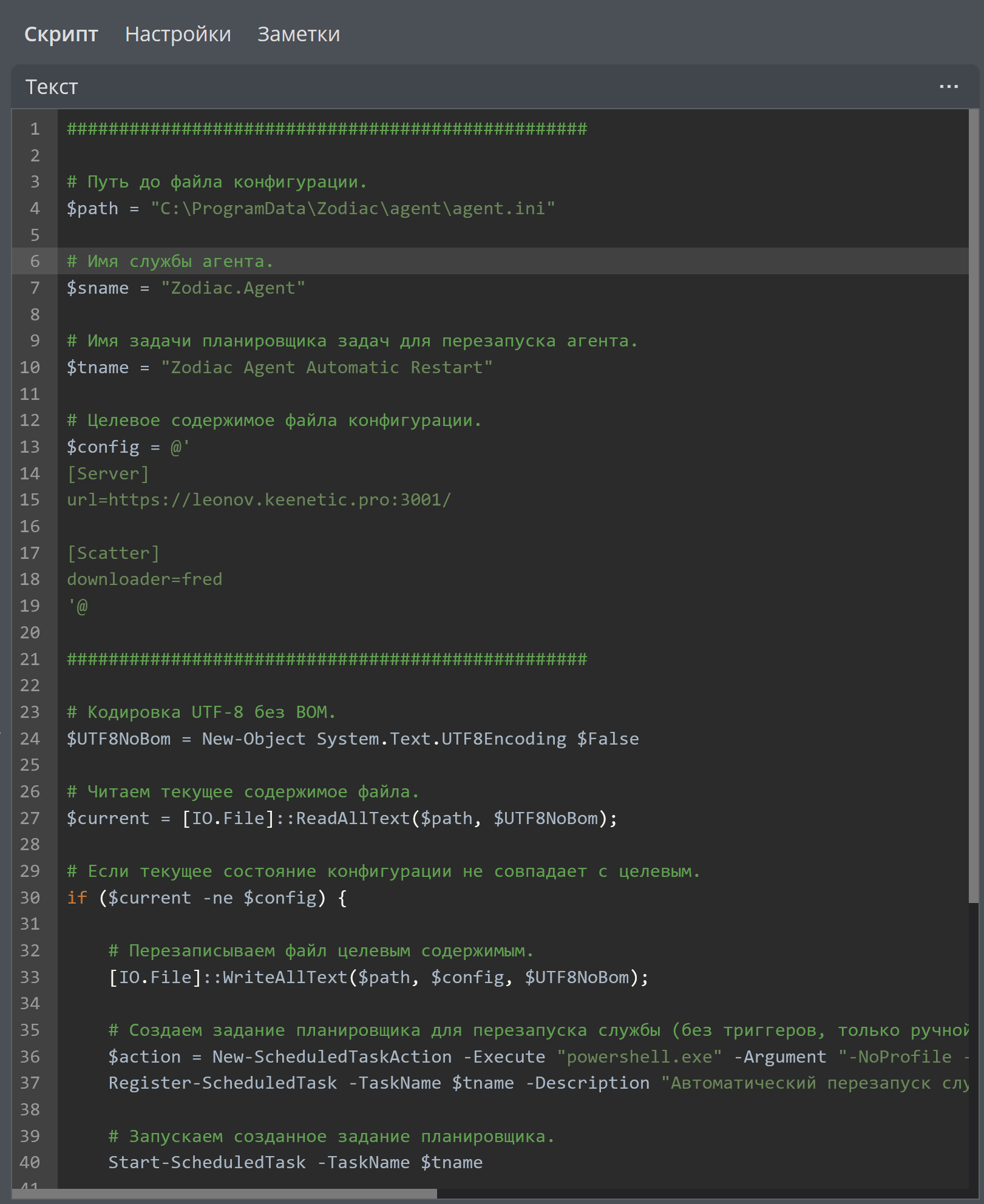Click comment 'Запускаем созданное задание планировщика'
Viewport: 984px width, 1204px height.
click(x=331, y=1137)
